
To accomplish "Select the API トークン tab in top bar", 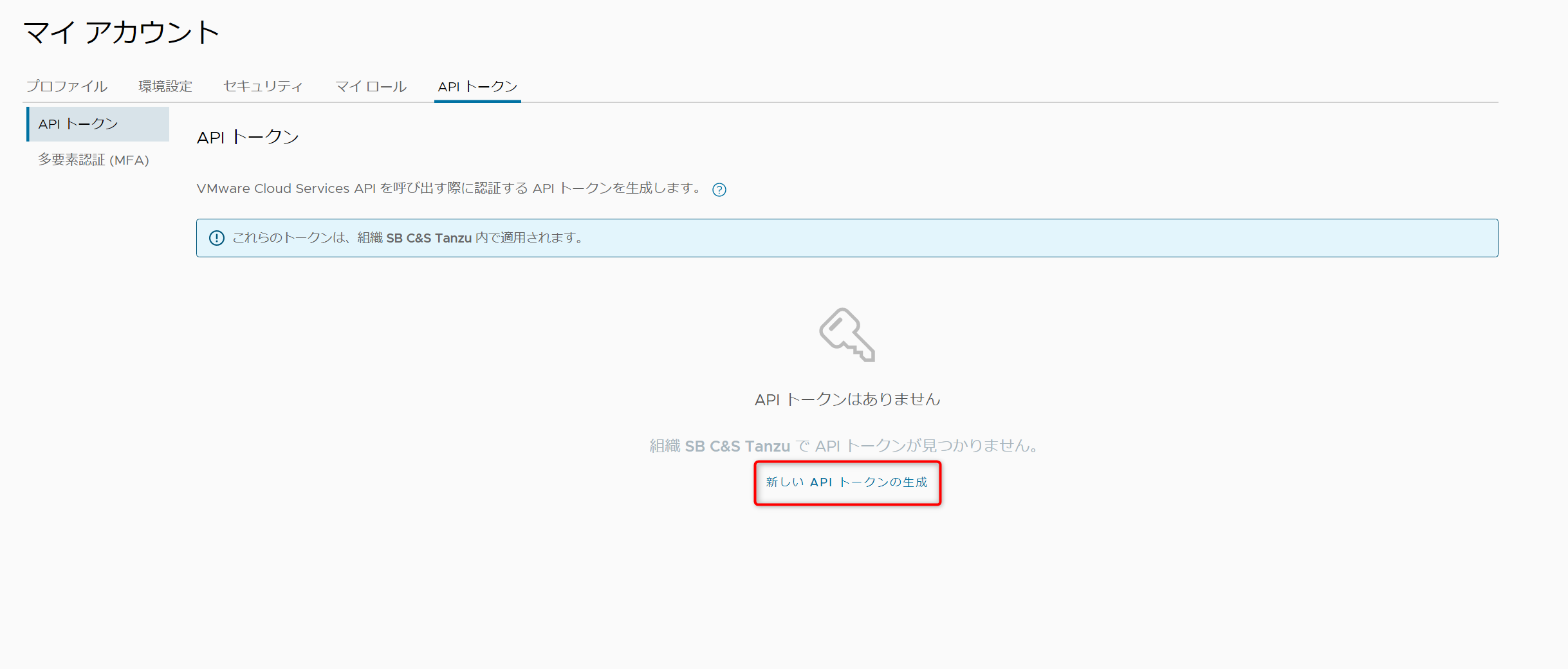I will click(477, 86).
